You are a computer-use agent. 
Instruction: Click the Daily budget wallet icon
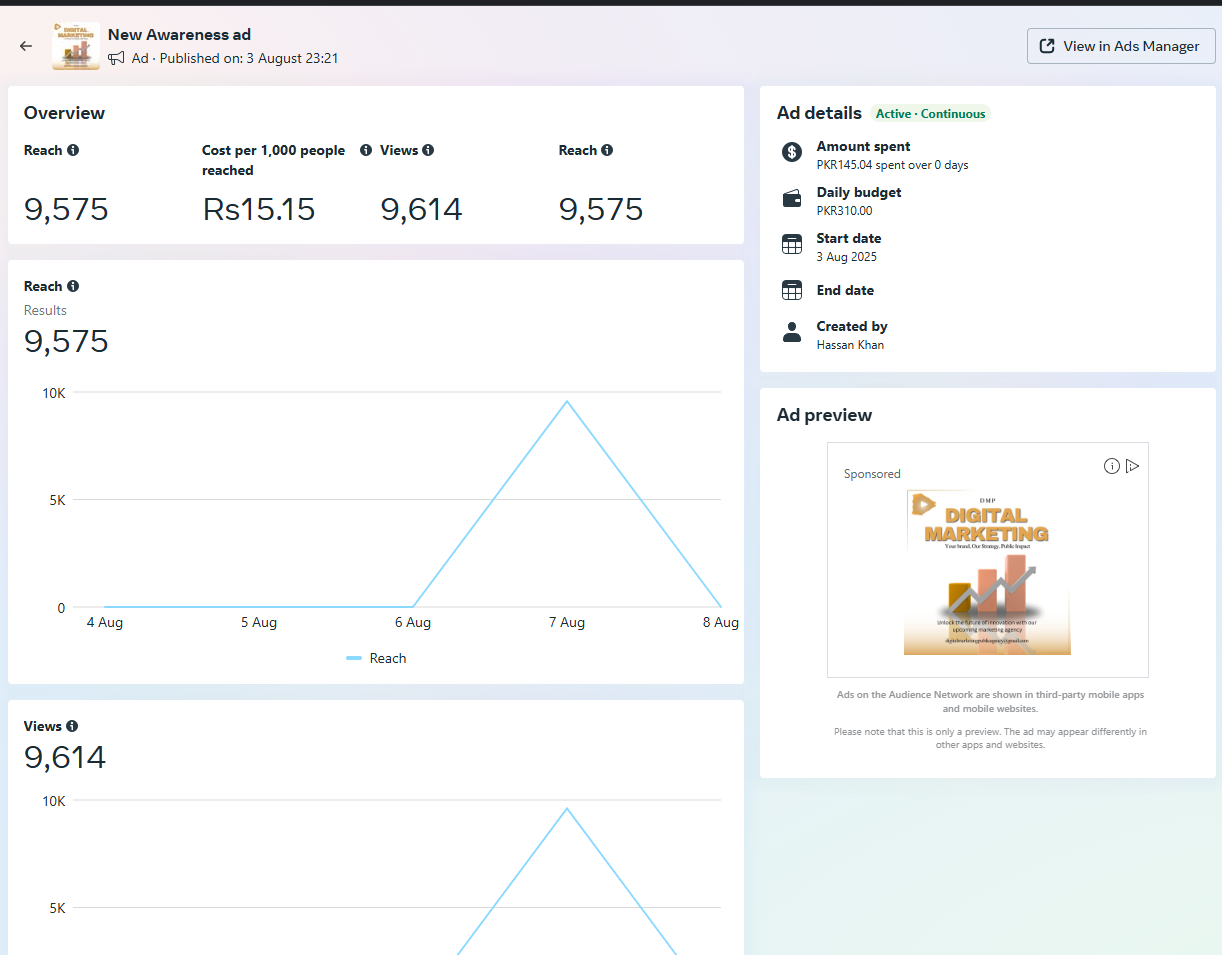tap(792, 199)
